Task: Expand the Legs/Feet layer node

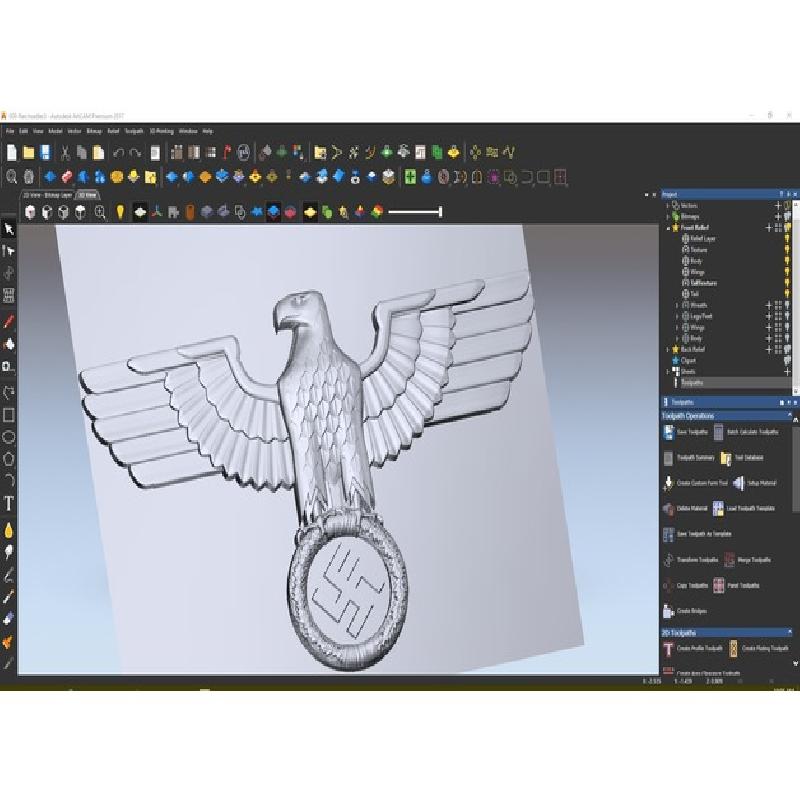Action: pos(678,316)
